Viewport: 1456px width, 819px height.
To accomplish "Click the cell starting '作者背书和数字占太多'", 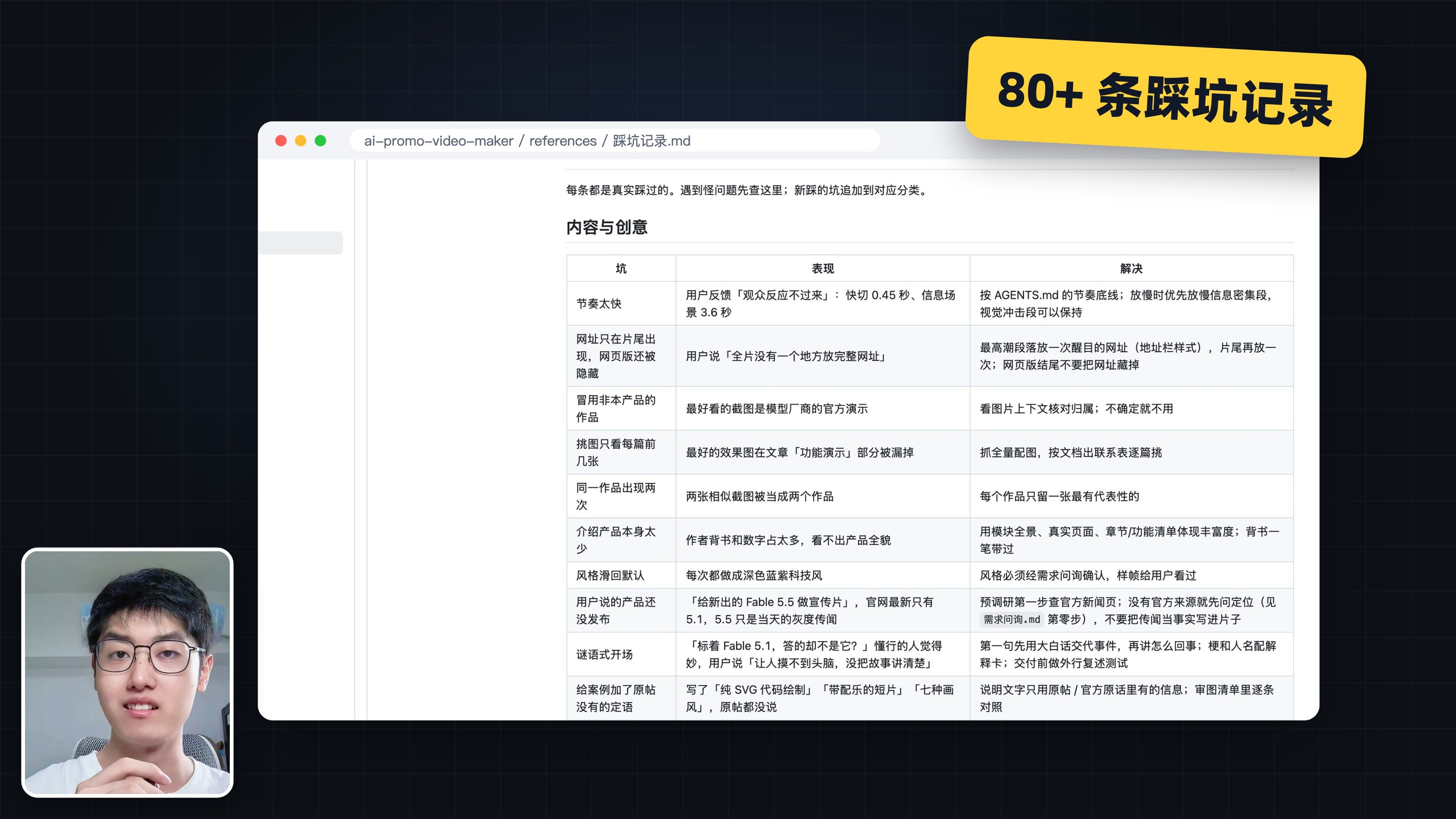I will point(823,540).
